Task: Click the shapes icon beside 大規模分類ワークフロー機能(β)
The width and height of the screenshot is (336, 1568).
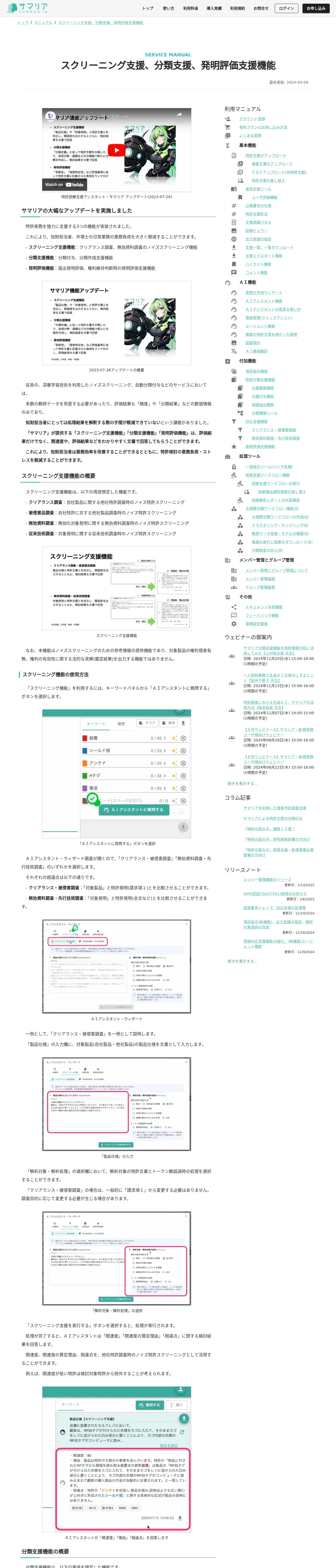Action: point(234,509)
